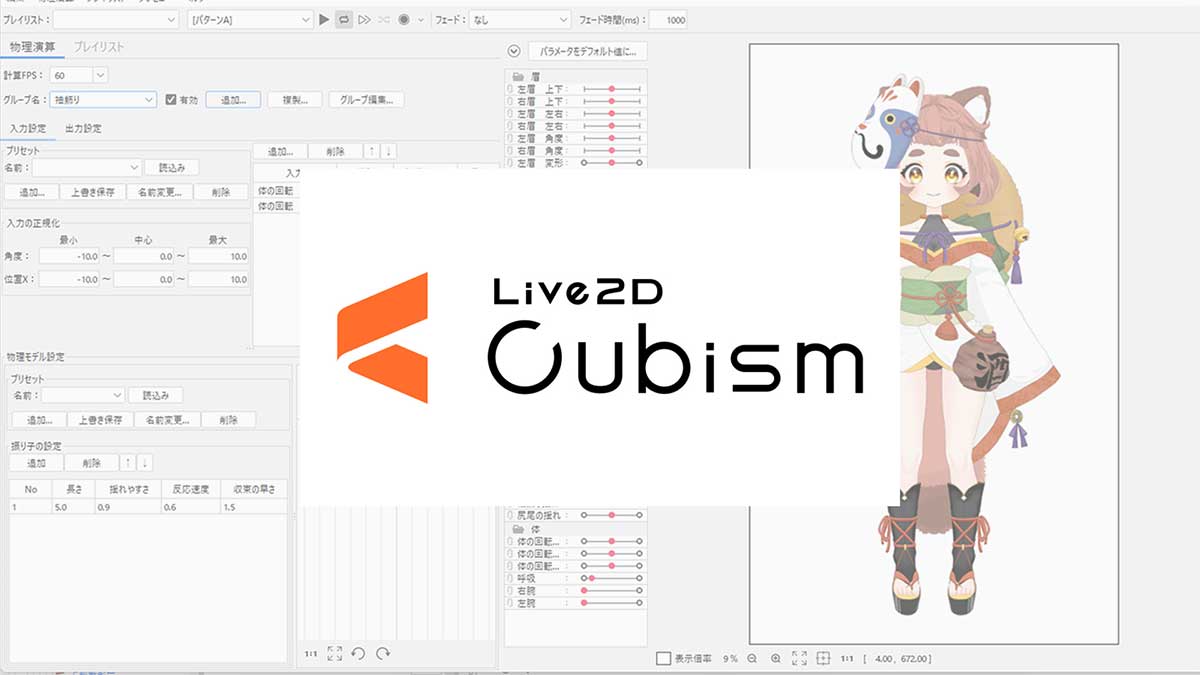The height and width of the screenshot is (675, 1200).
Task: Click the 1:1 icon below the graph area
Action: point(312,654)
